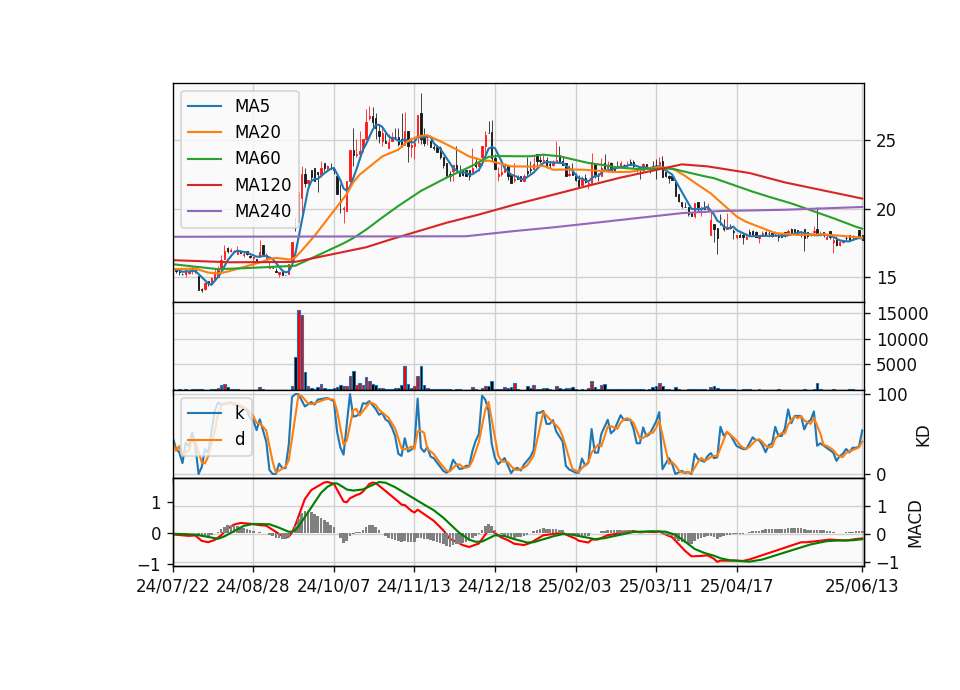Click the 25/02/03 date axis label

[575, 586]
